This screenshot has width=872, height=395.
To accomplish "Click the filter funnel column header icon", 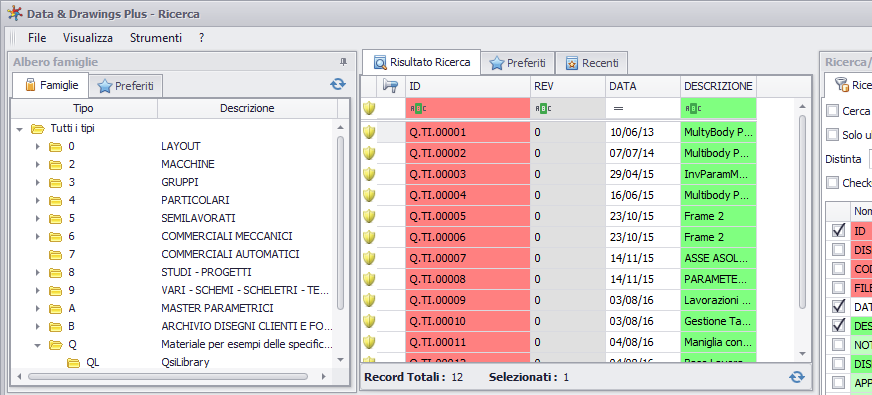I will (391, 86).
